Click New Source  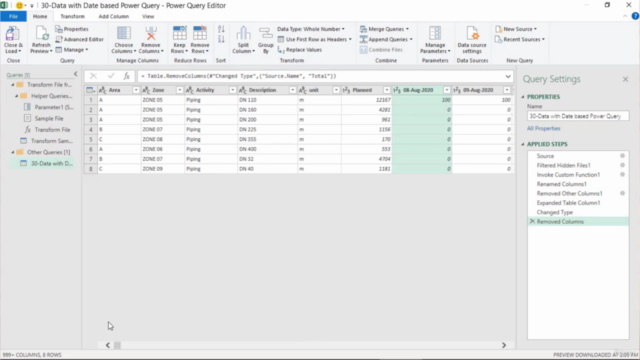(516, 29)
